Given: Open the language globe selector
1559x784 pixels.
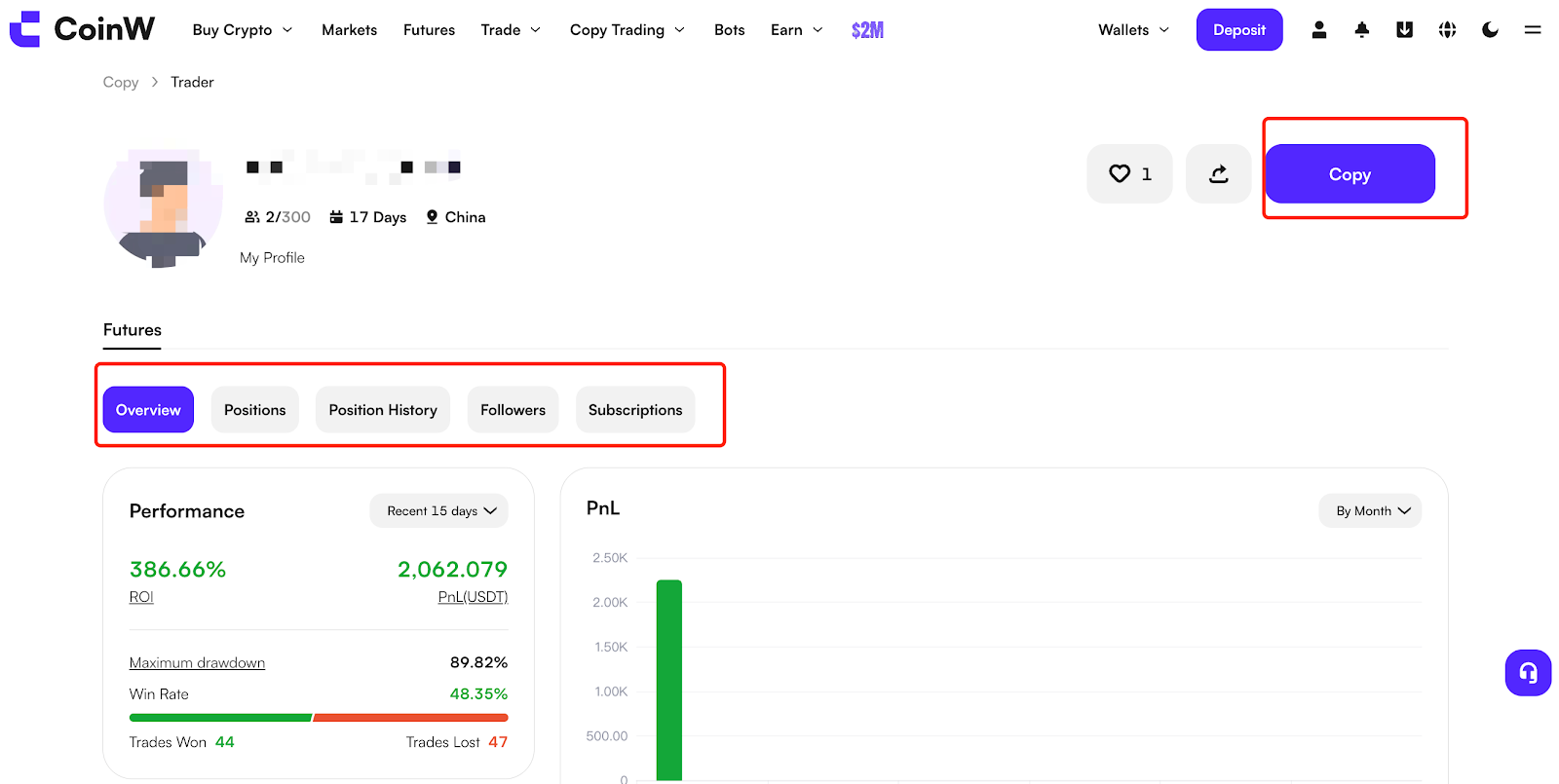Looking at the screenshot, I should [x=1447, y=30].
